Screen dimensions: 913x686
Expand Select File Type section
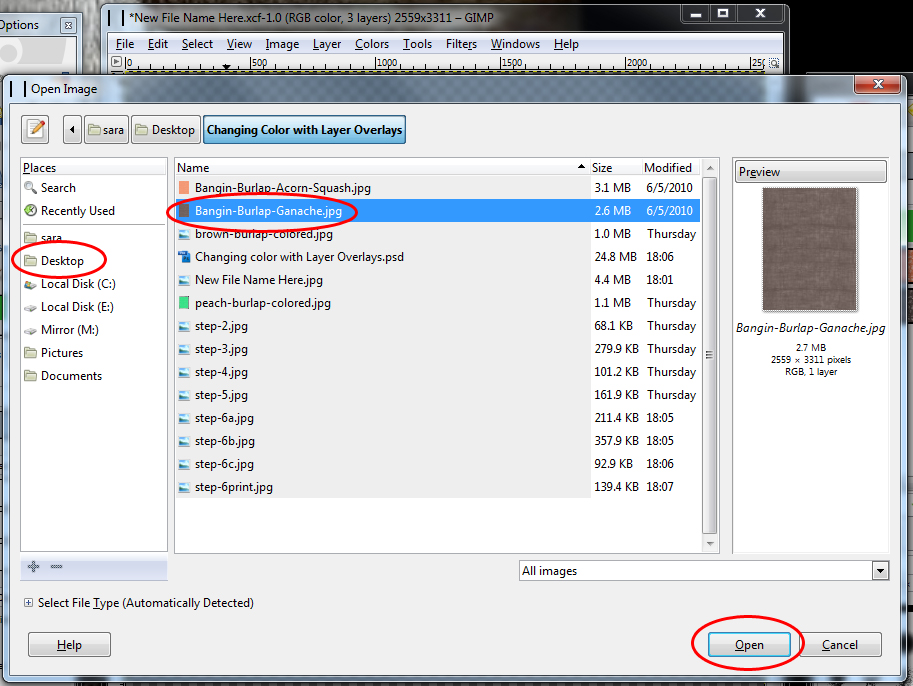140,603
